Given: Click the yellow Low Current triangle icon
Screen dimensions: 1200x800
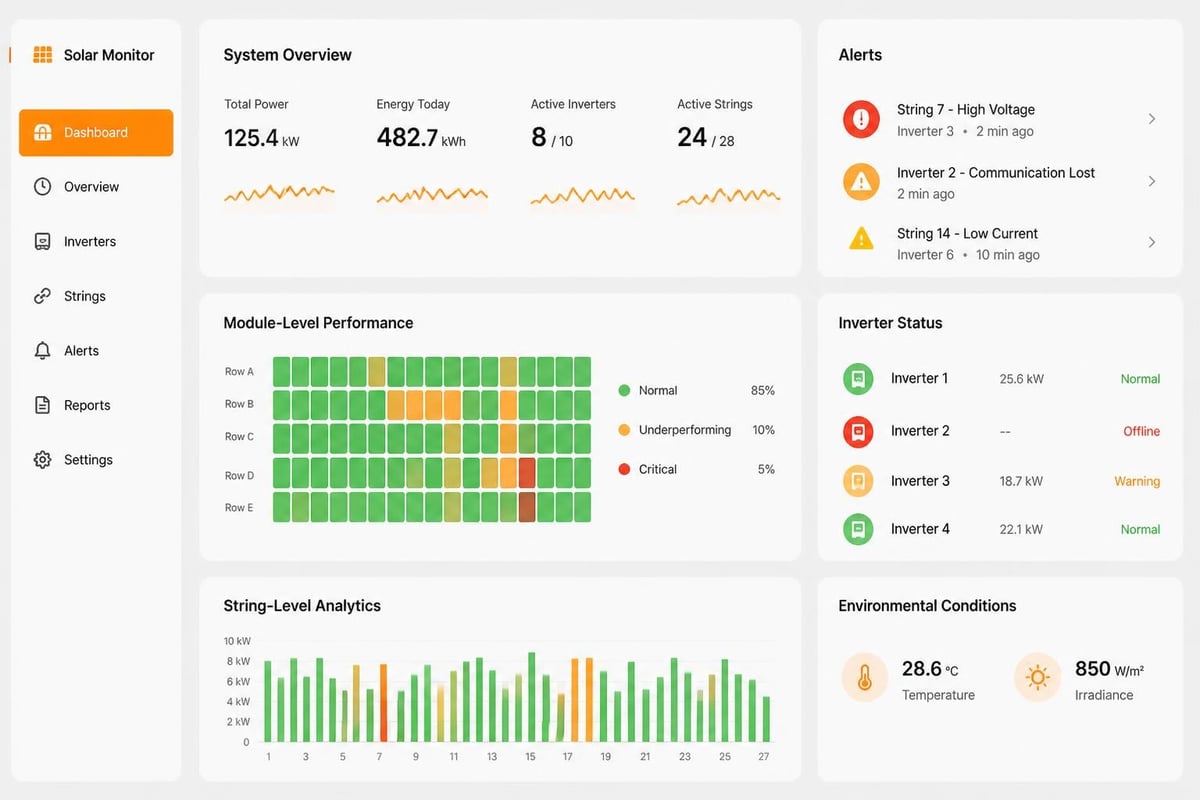Looking at the screenshot, I should (861, 239).
